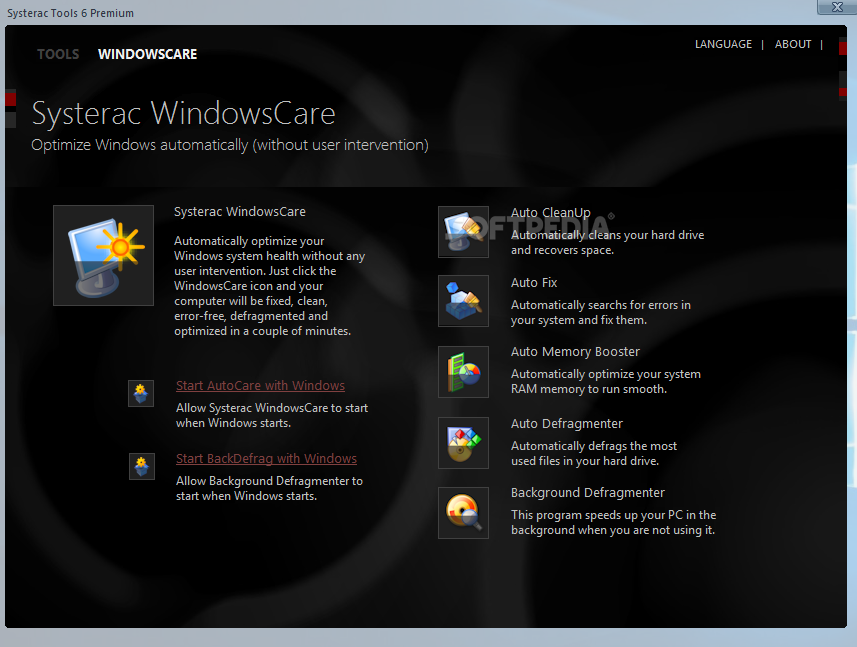Click the Systerac WindowsCare subtitle above description
The height and width of the screenshot is (647, 857).
[x=240, y=212]
